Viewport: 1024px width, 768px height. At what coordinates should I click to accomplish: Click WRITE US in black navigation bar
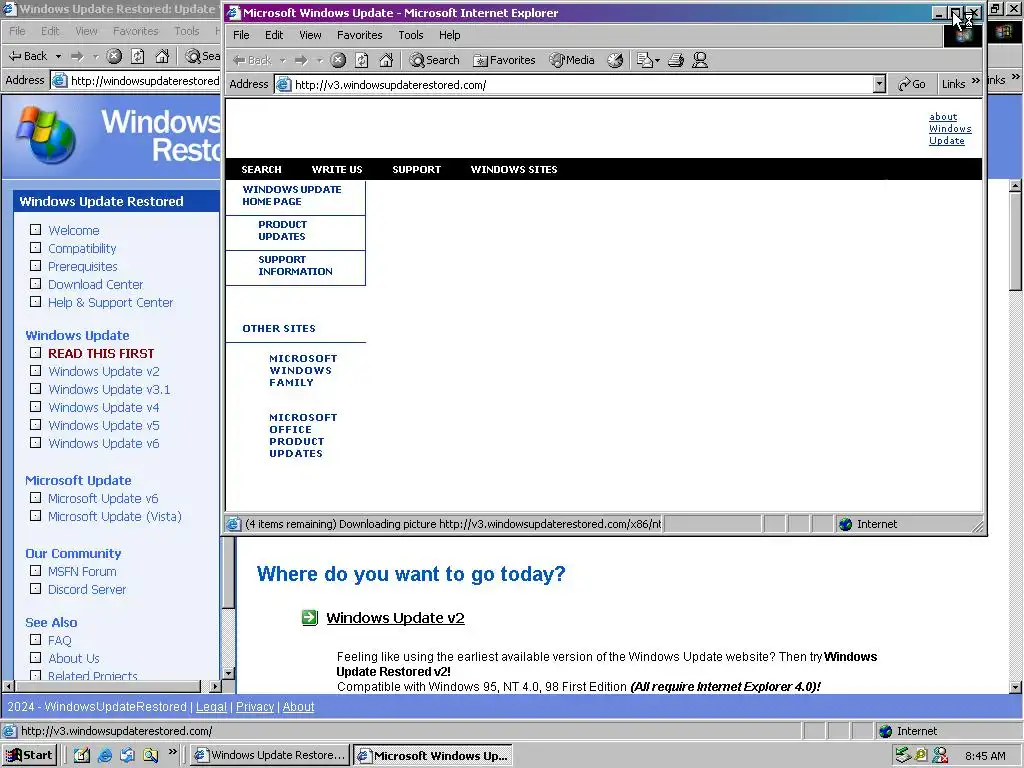click(337, 169)
